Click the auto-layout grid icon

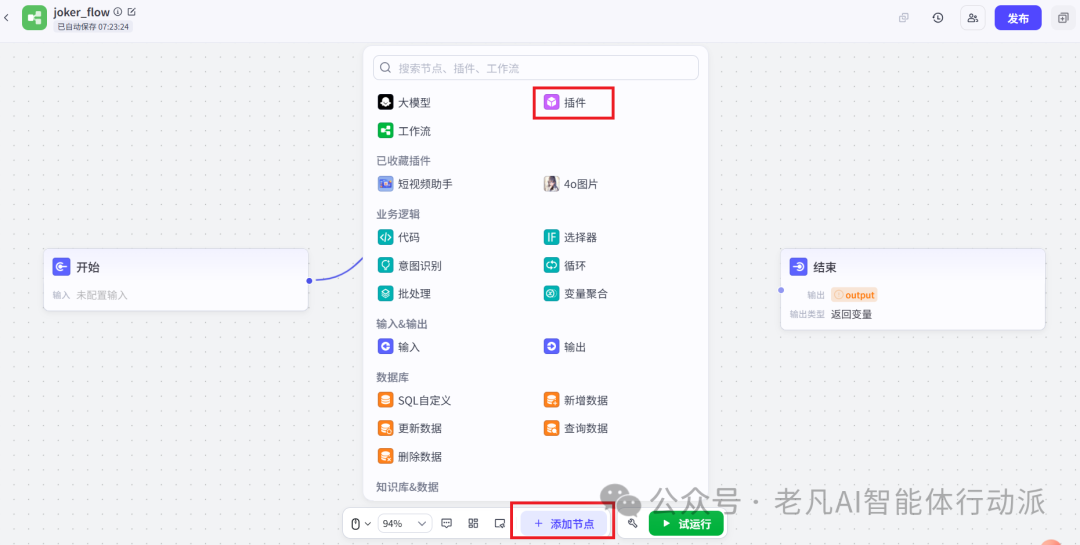(x=473, y=524)
